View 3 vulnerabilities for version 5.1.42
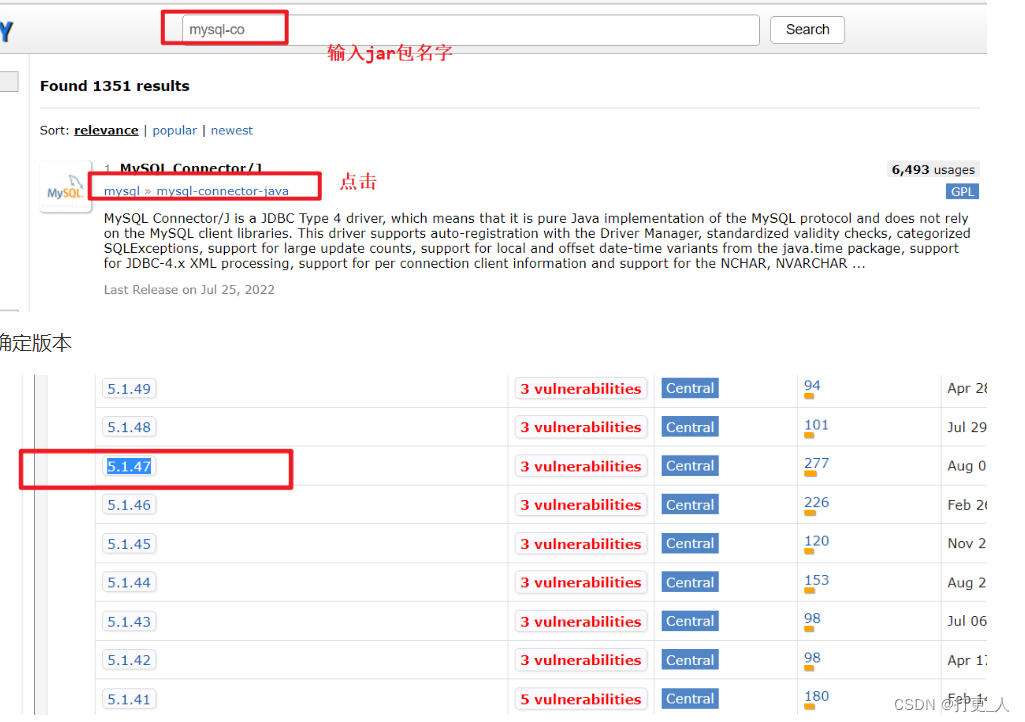This screenshot has width=1025, height=722. (580, 660)
